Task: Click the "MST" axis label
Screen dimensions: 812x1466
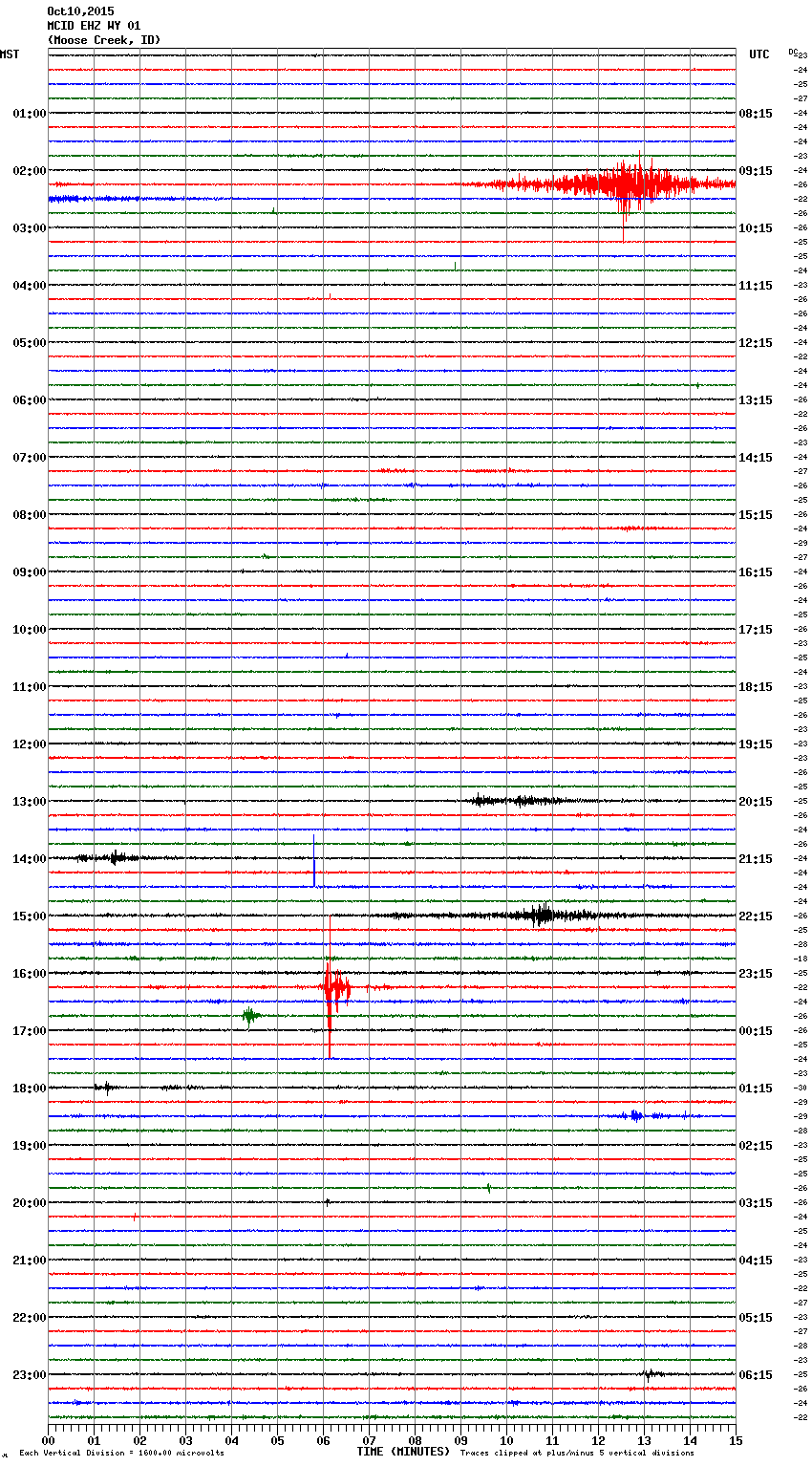Action: (10, 54)
